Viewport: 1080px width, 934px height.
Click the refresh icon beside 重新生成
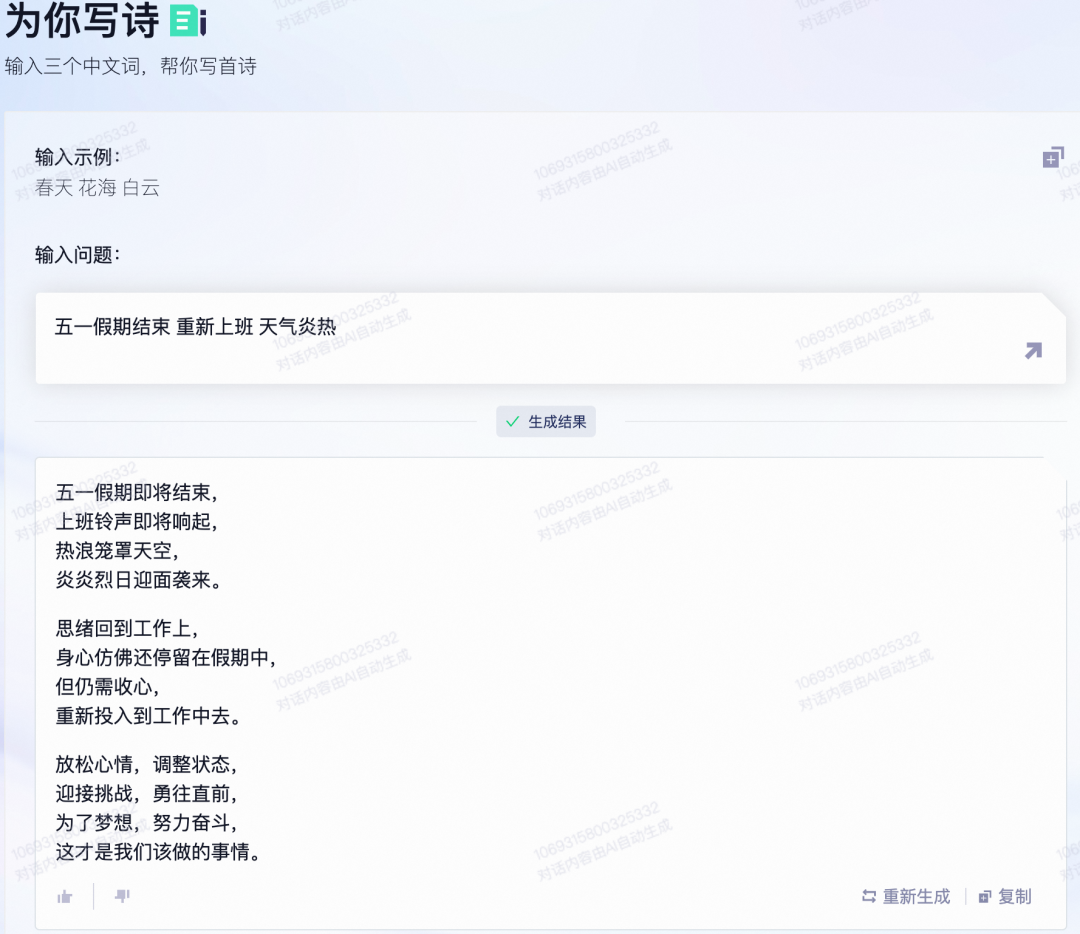tap(868, 897)
